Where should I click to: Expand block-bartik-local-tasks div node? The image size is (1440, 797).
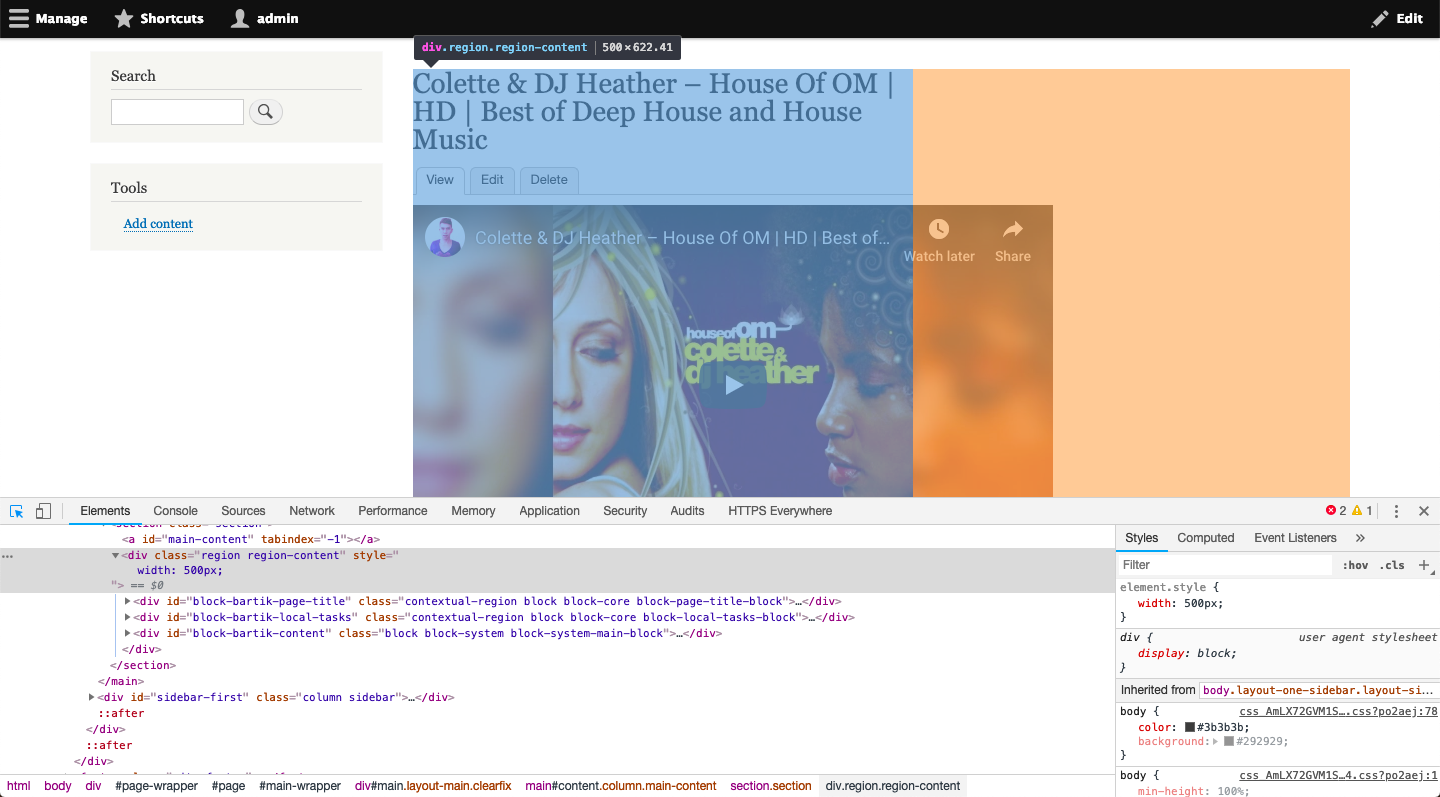(x=127, y=618)
